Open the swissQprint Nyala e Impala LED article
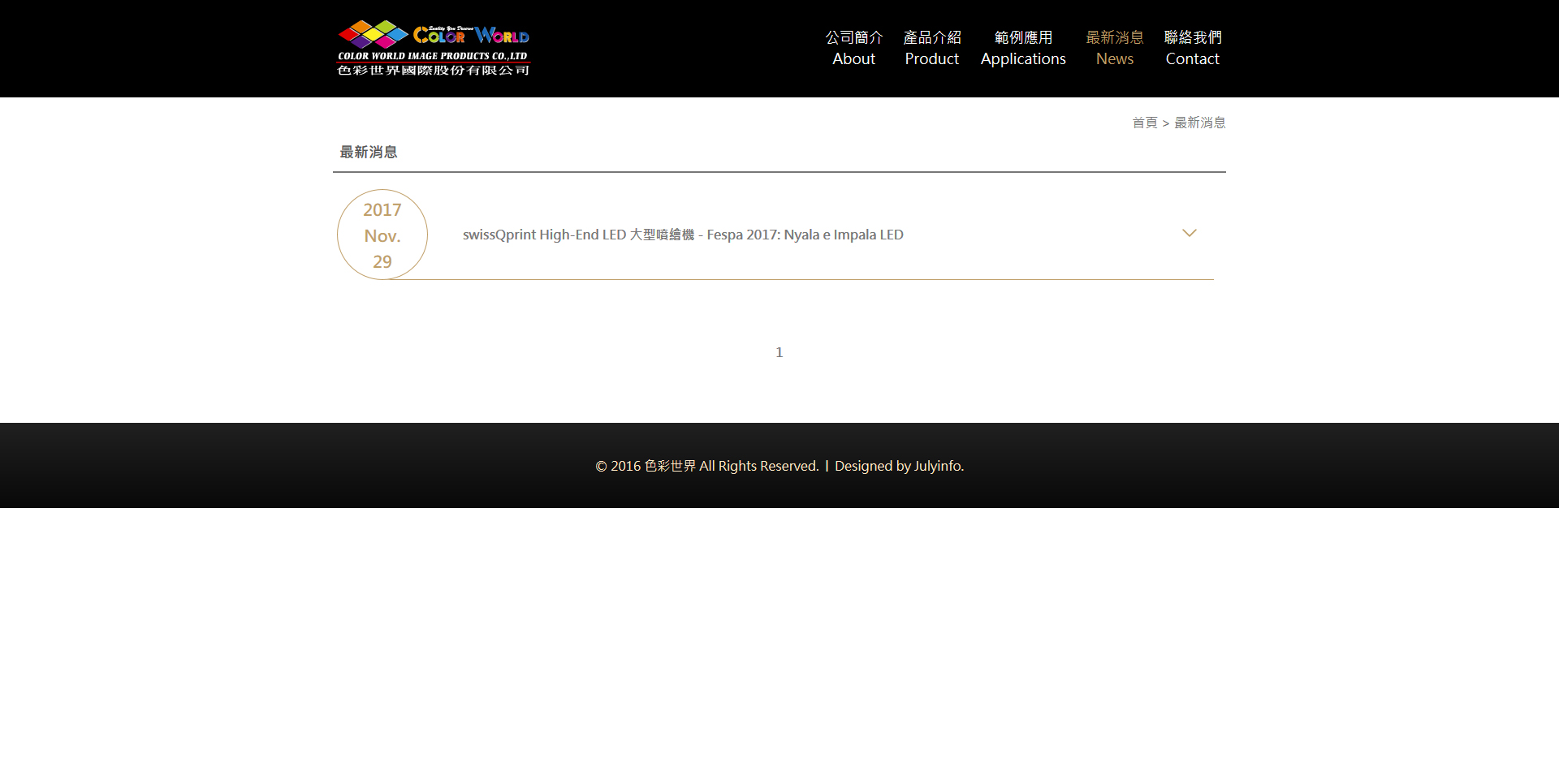This screenshot has width=1559, height=784. click(683, 235)
